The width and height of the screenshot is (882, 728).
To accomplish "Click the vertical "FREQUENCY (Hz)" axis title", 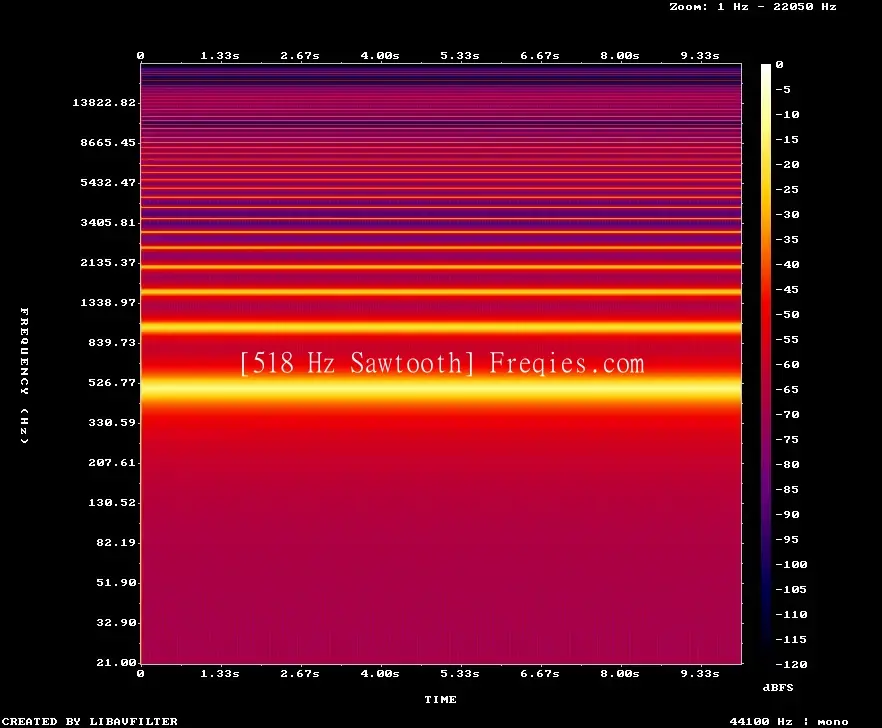I will [x=24, y=375].
